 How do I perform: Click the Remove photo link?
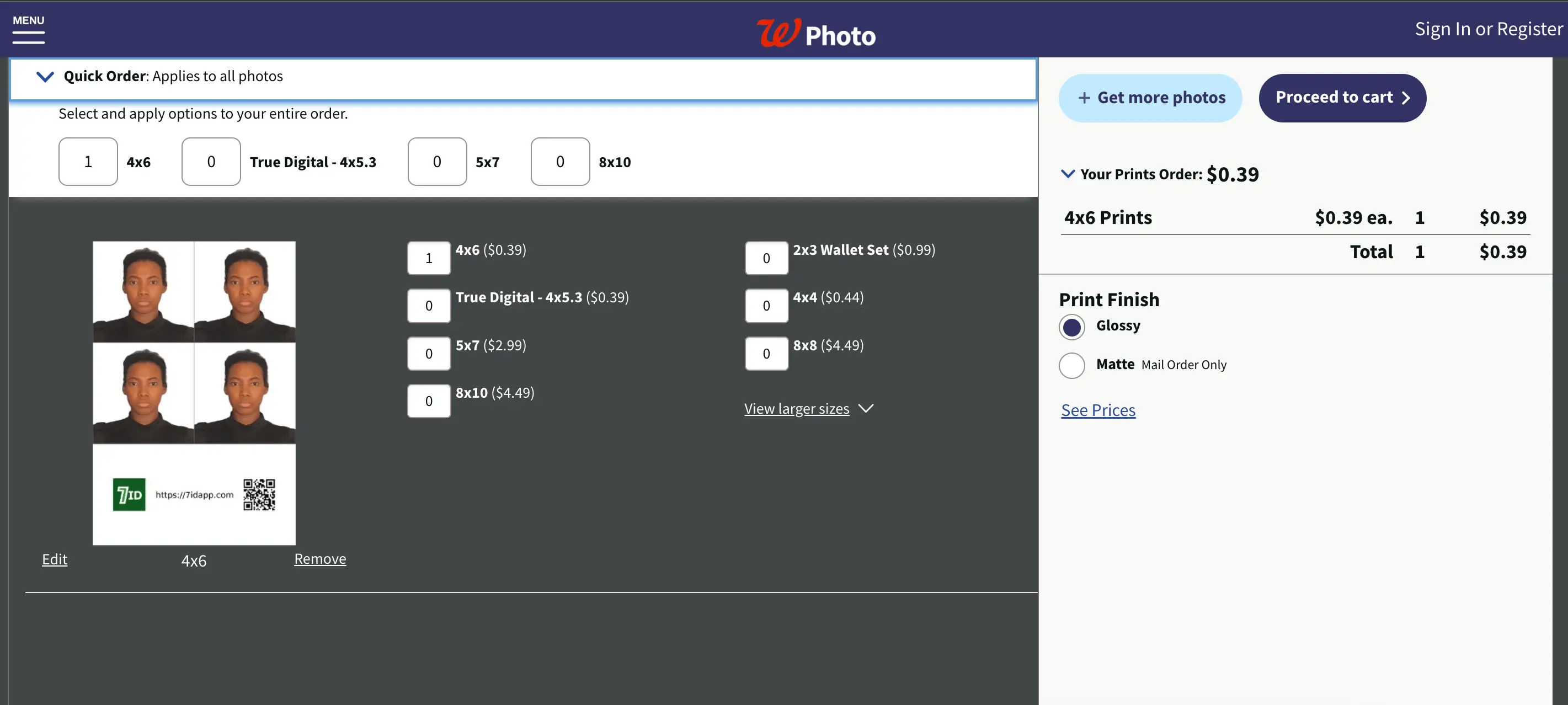[x=320, y=558]
